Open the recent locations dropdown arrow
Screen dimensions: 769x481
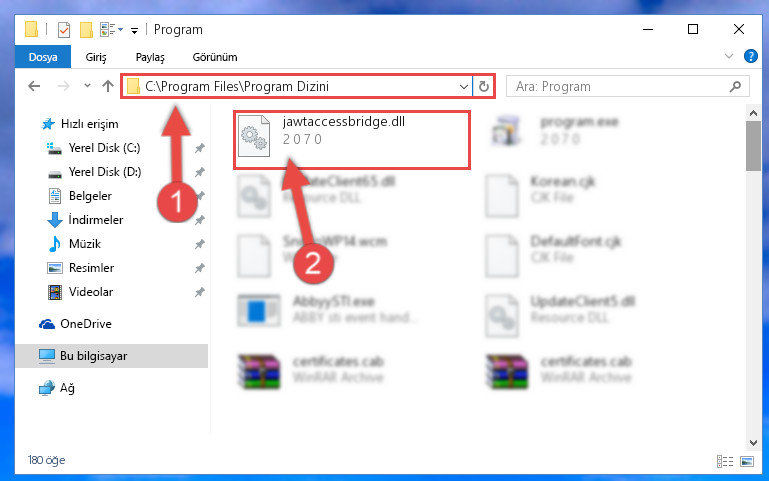[x=87, y=86]
